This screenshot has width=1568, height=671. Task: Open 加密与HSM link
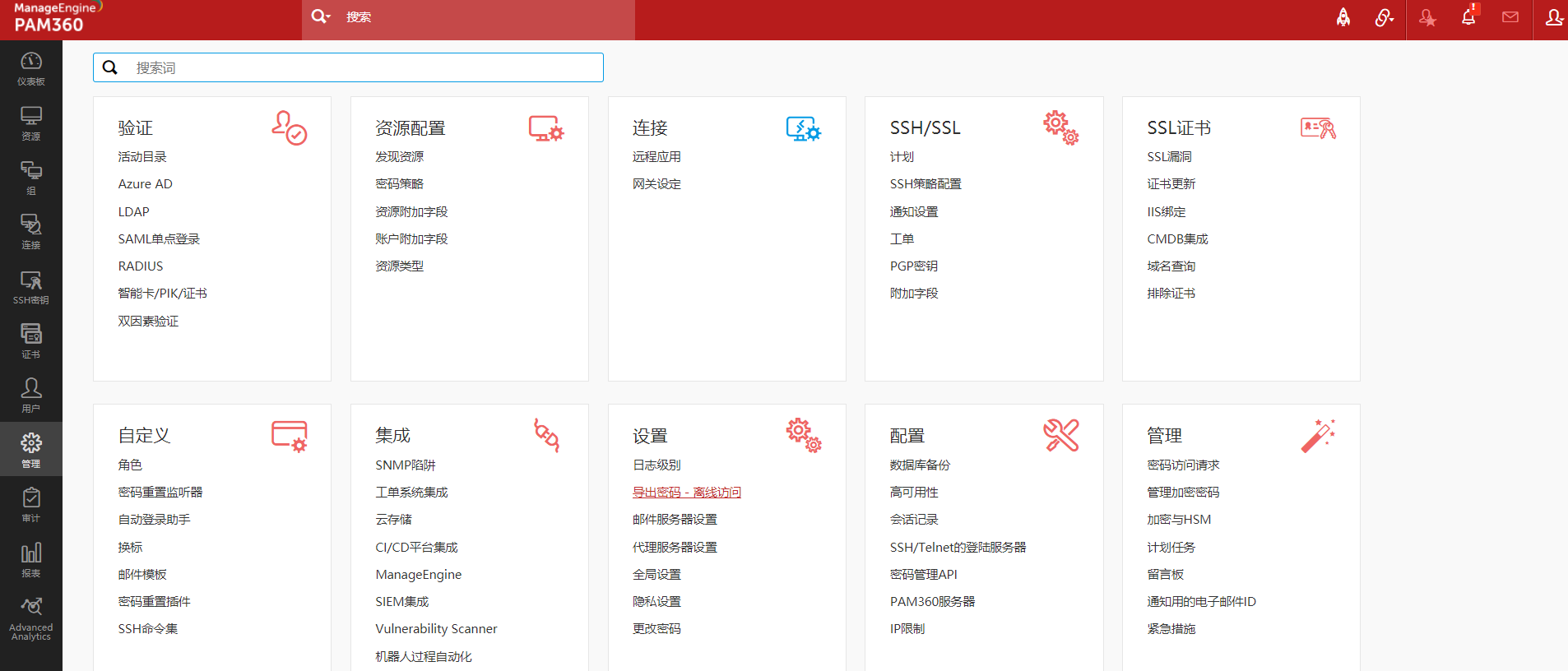[x=1179, y=520]
